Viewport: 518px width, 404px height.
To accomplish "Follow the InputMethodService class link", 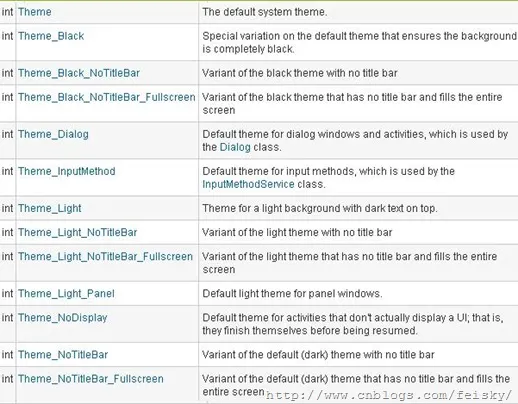I will coord(248,184).
